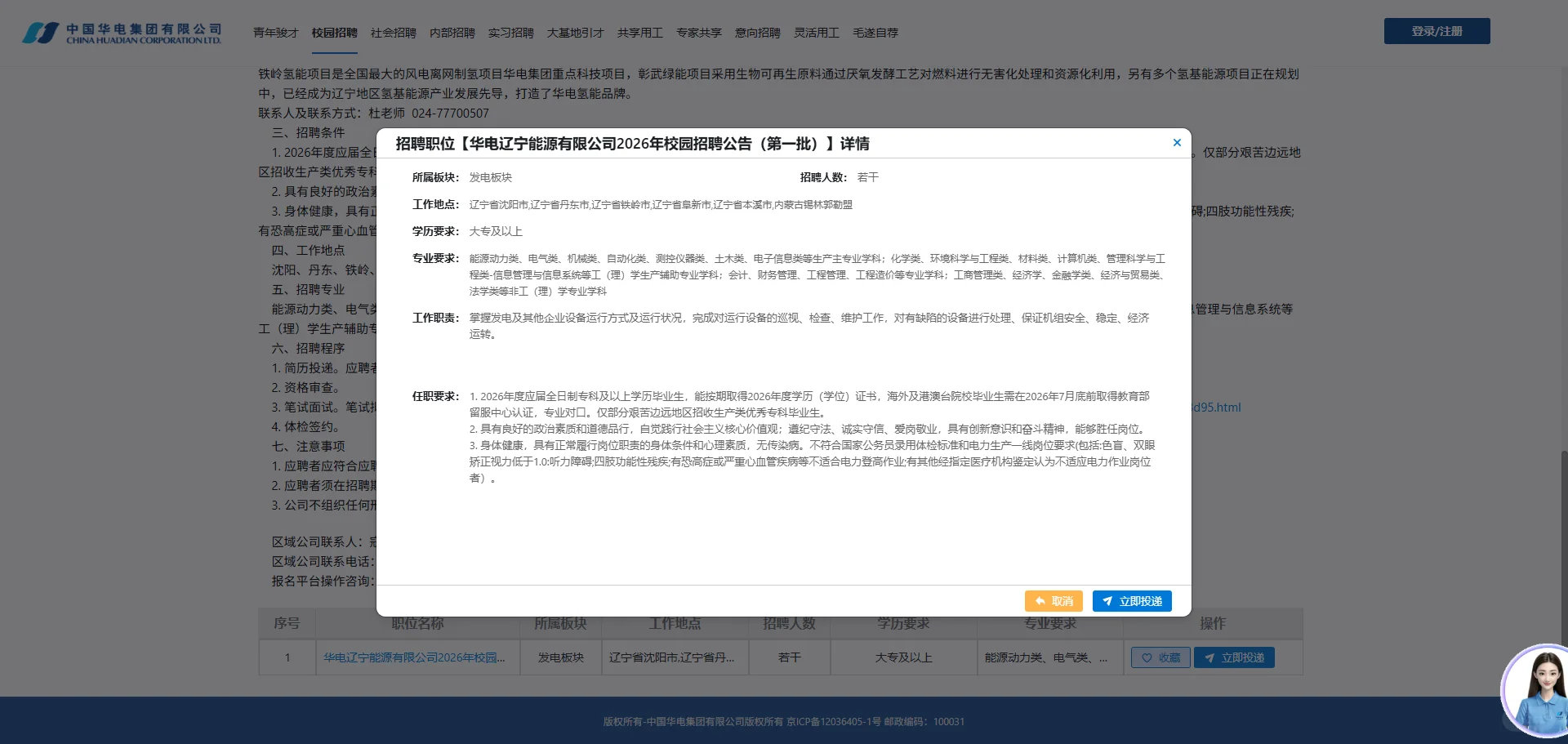Click the China Huadian company logo
This screenshot has height=744, width=1568.
121,30
